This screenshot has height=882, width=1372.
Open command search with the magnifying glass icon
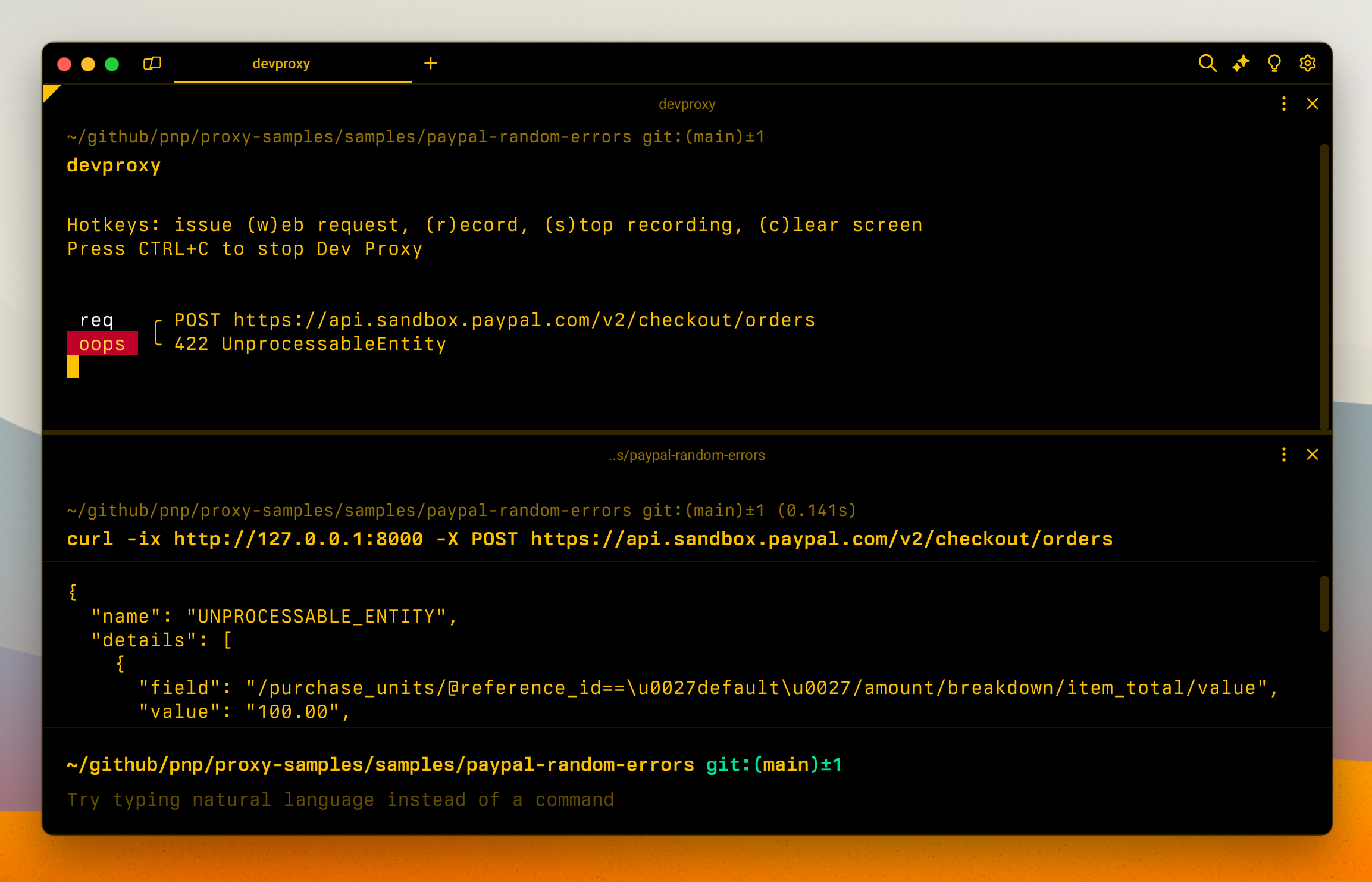pos(1207,63)
